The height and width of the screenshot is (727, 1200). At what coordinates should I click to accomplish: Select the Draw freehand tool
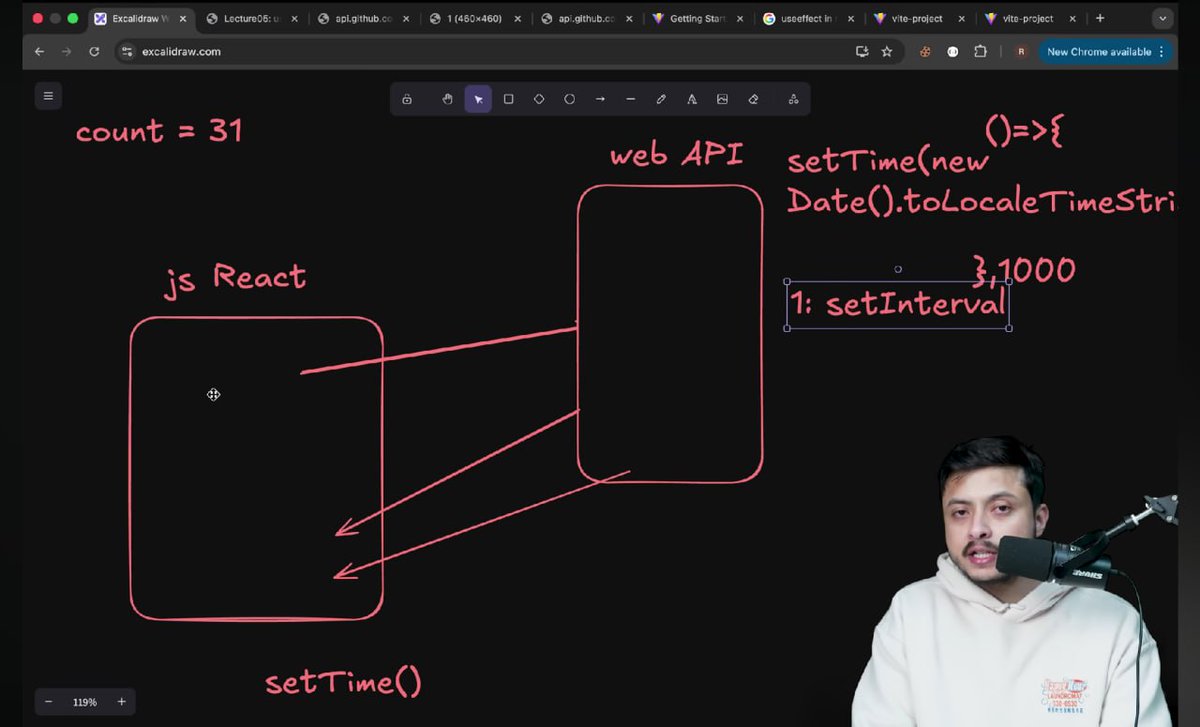[660, 99]
